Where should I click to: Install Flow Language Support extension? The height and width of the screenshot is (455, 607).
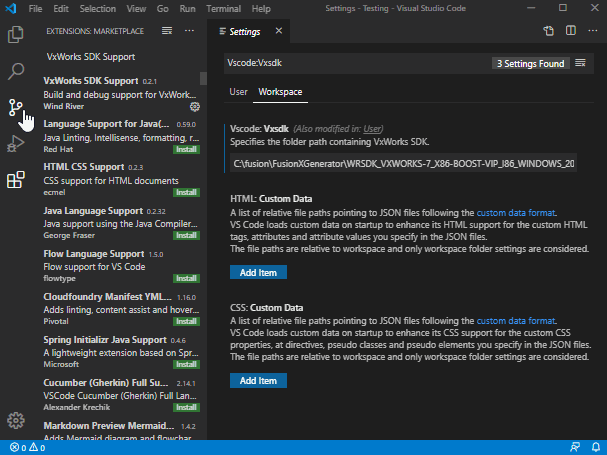pos(186,278)
